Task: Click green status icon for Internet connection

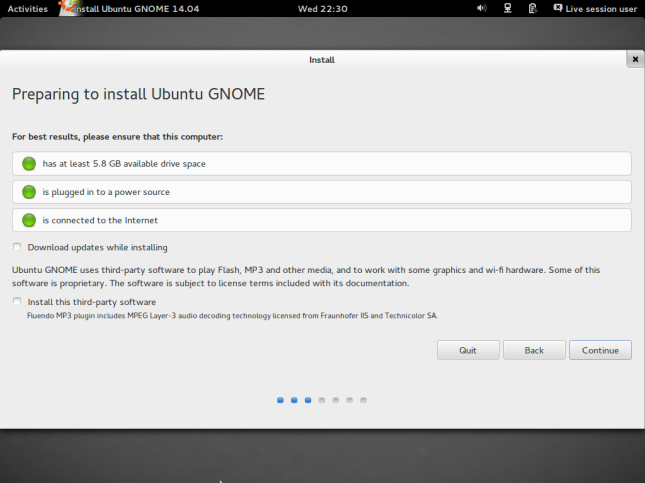Action: tap(29, 220)
